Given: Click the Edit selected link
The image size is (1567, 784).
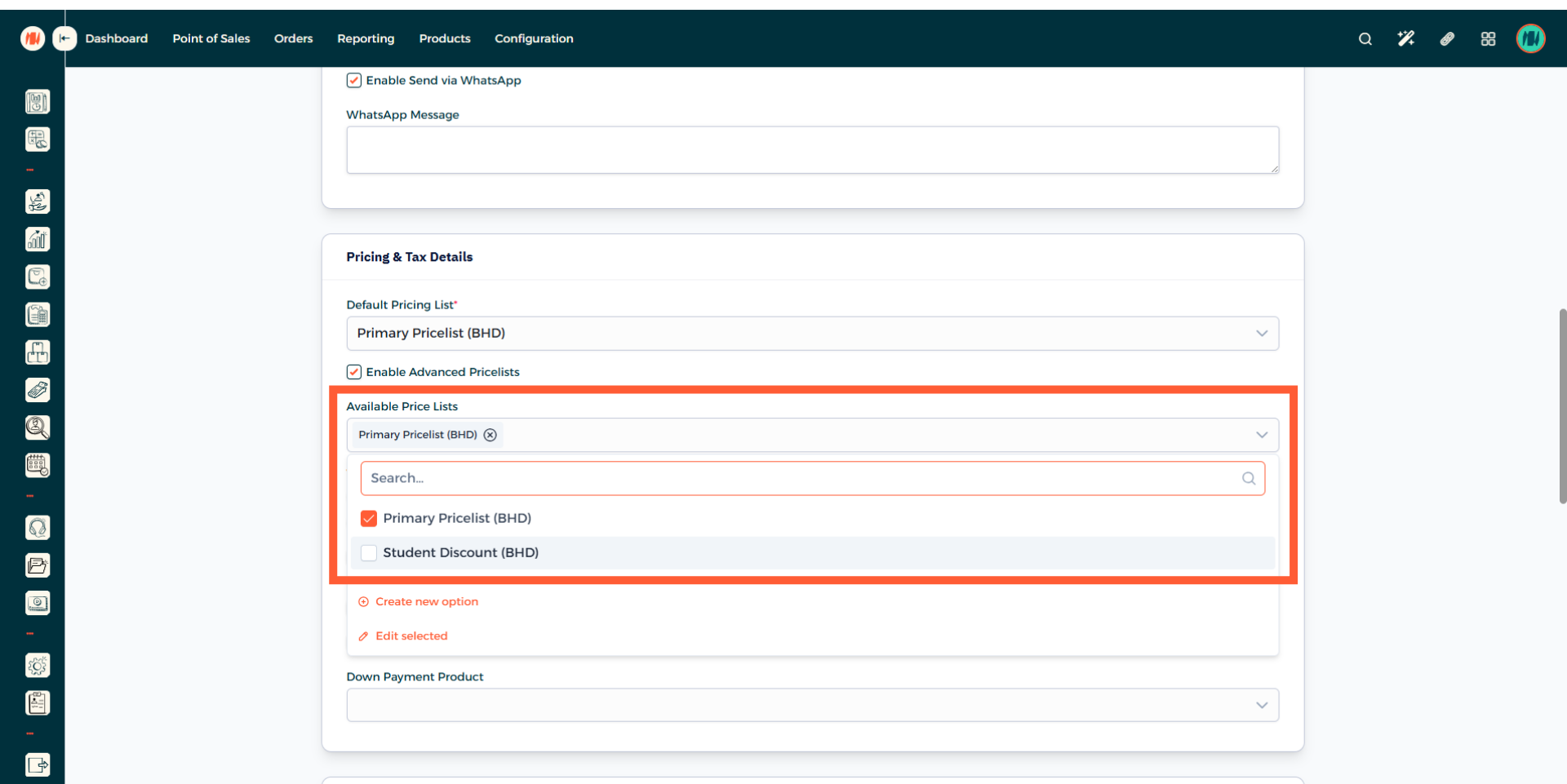Looking at the screenshot, I should click(x=411, y=636).
